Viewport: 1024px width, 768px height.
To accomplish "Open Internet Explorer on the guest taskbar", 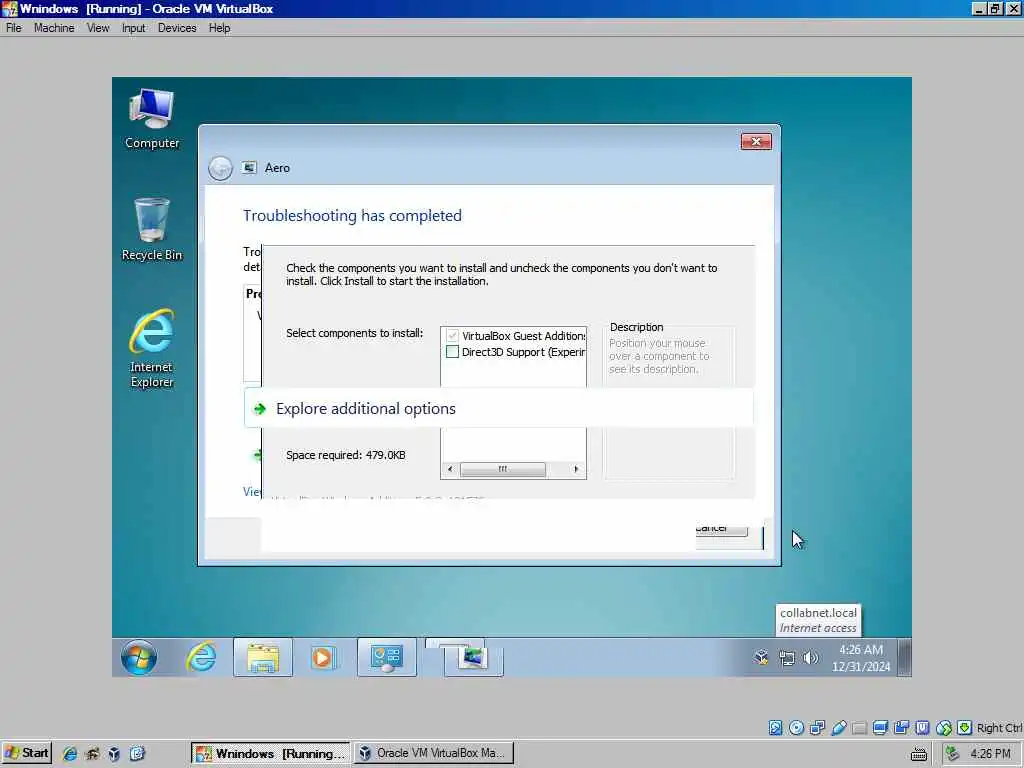I will click(201, 657).
